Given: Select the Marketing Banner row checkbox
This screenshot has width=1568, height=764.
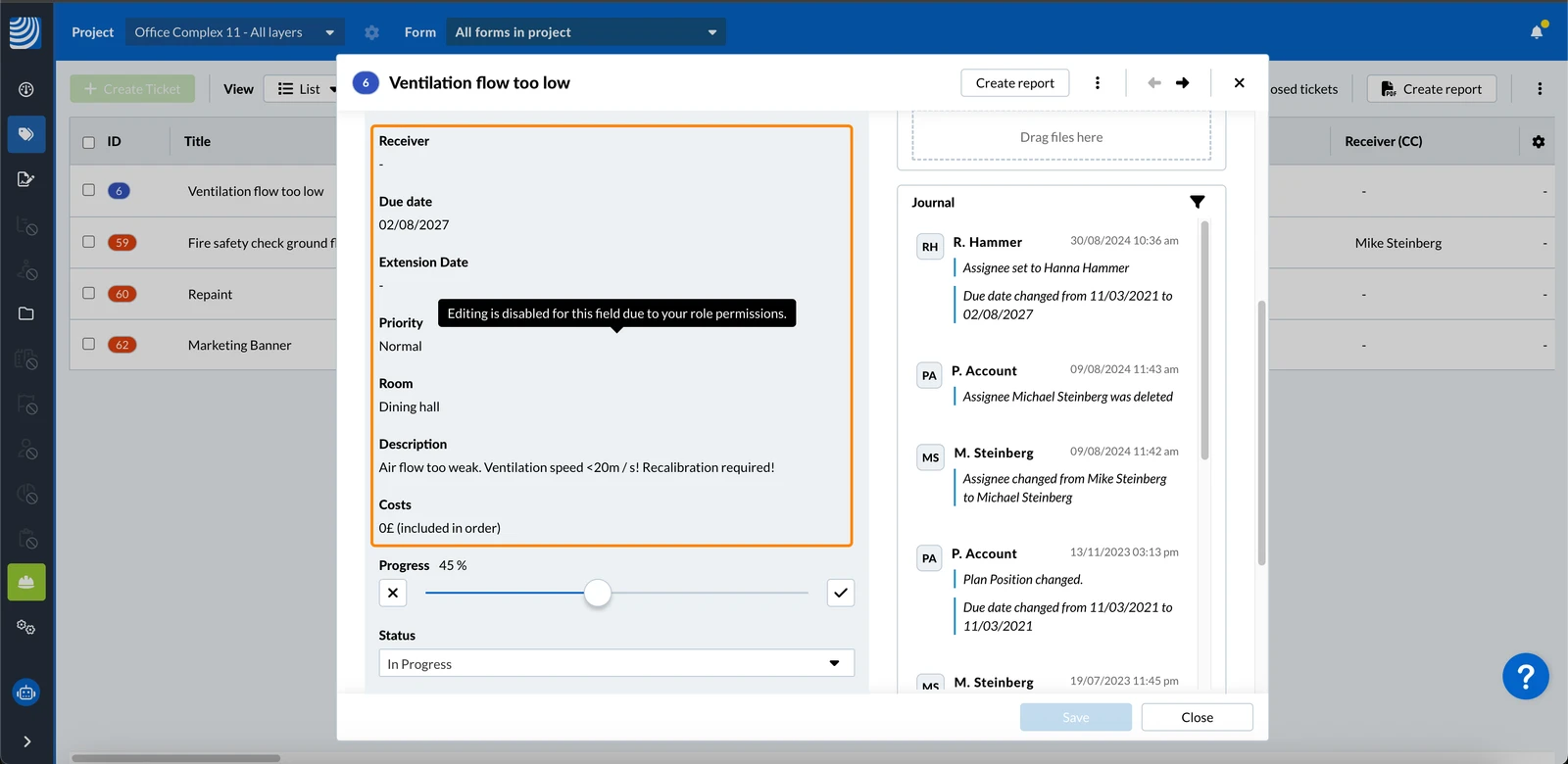Looking at the screenshot, I should point(89,344).
